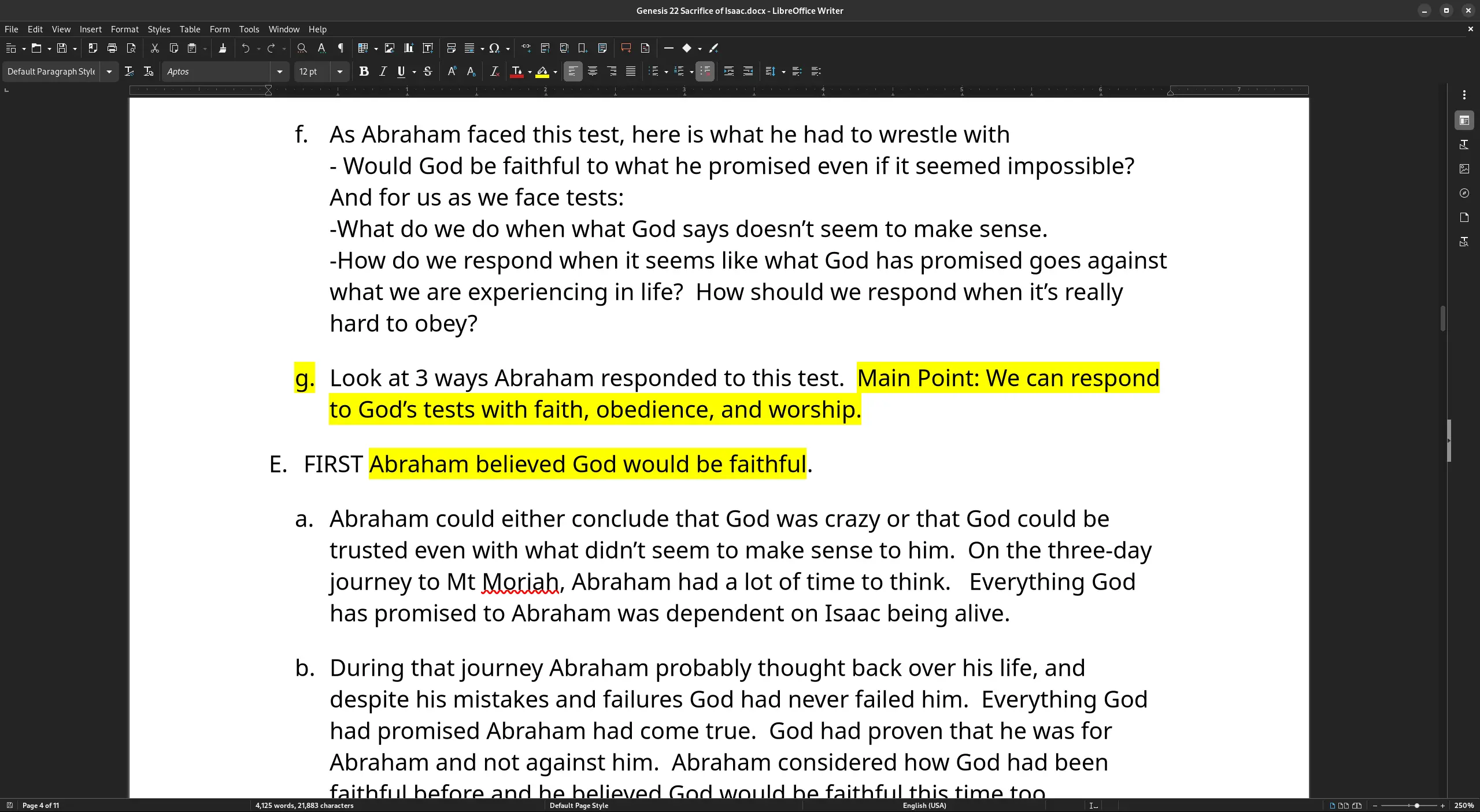The width and height of the screenshot is (1480, 812).
Task: Toggle bold formatting
Action: click(364, 71)
